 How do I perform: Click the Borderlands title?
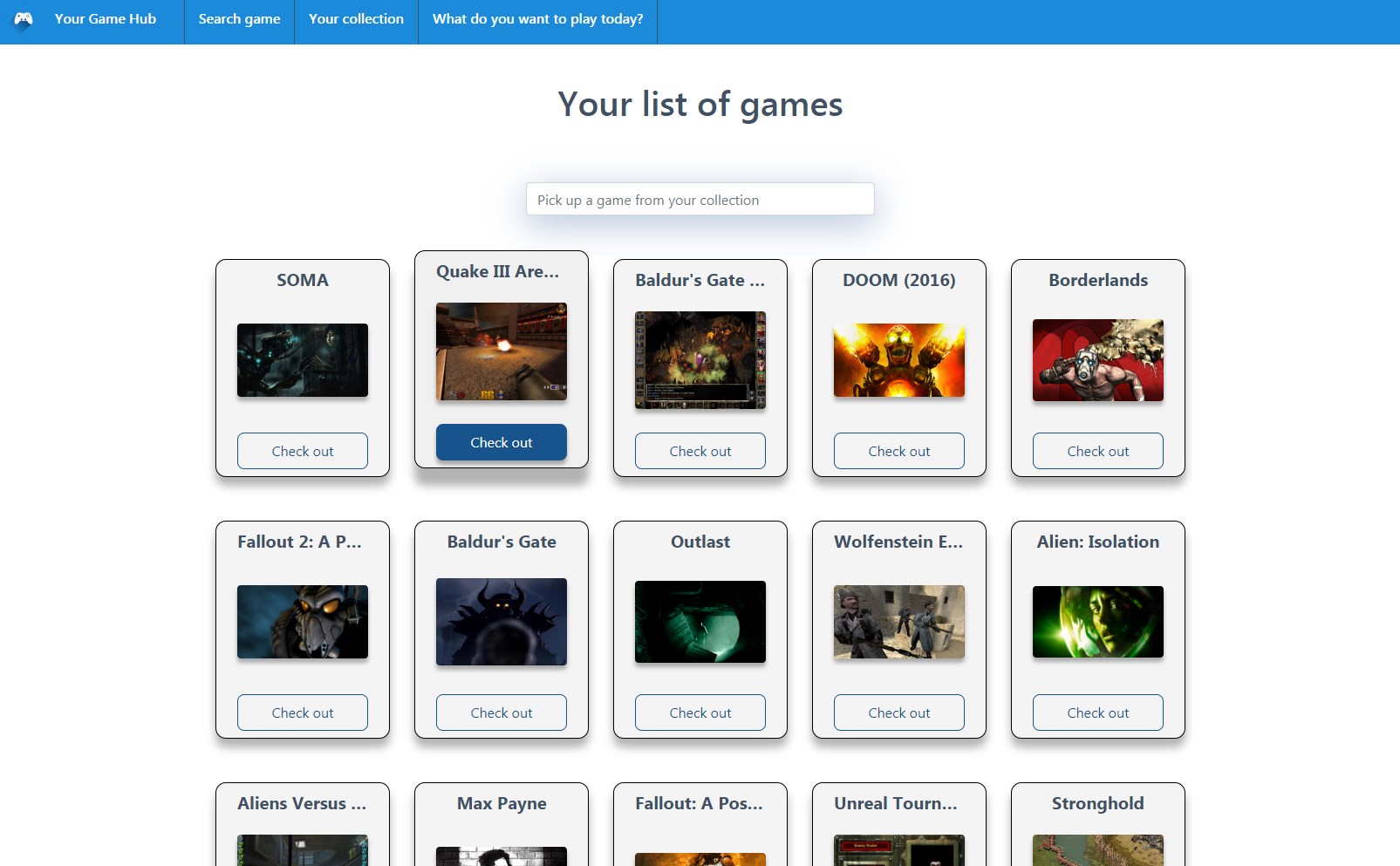click(1098, 280)
